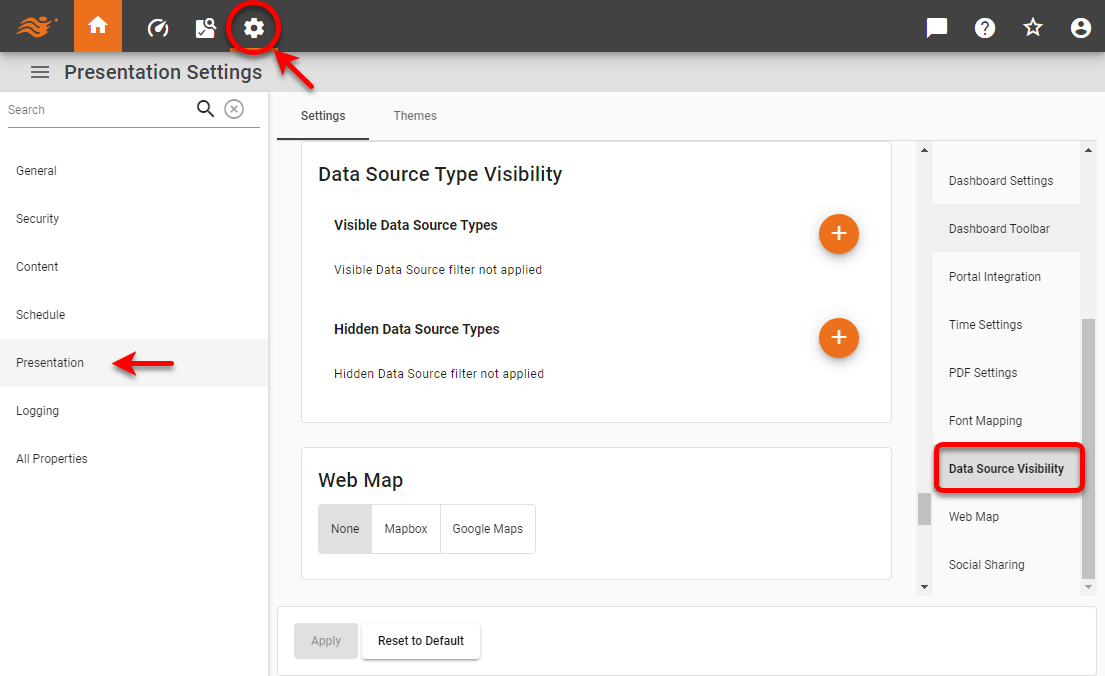Click the Reset to Default button
Image resolution: width=1105 pixels, height=676 pixels.
click(421, 640)
